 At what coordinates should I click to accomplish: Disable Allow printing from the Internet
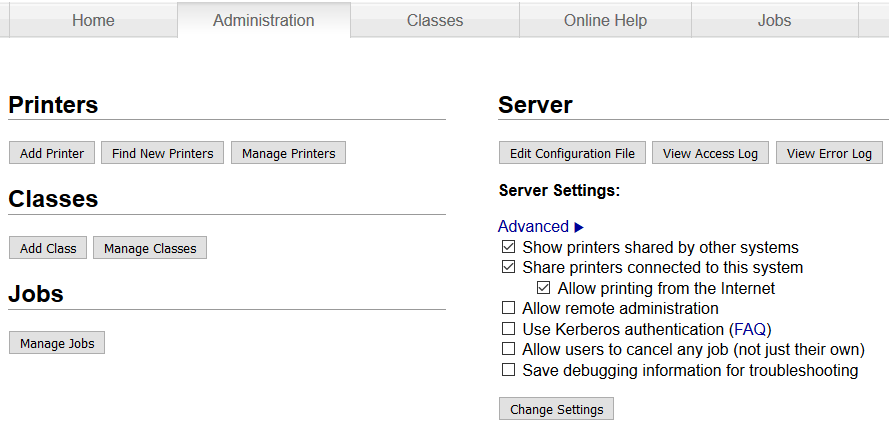543,288
